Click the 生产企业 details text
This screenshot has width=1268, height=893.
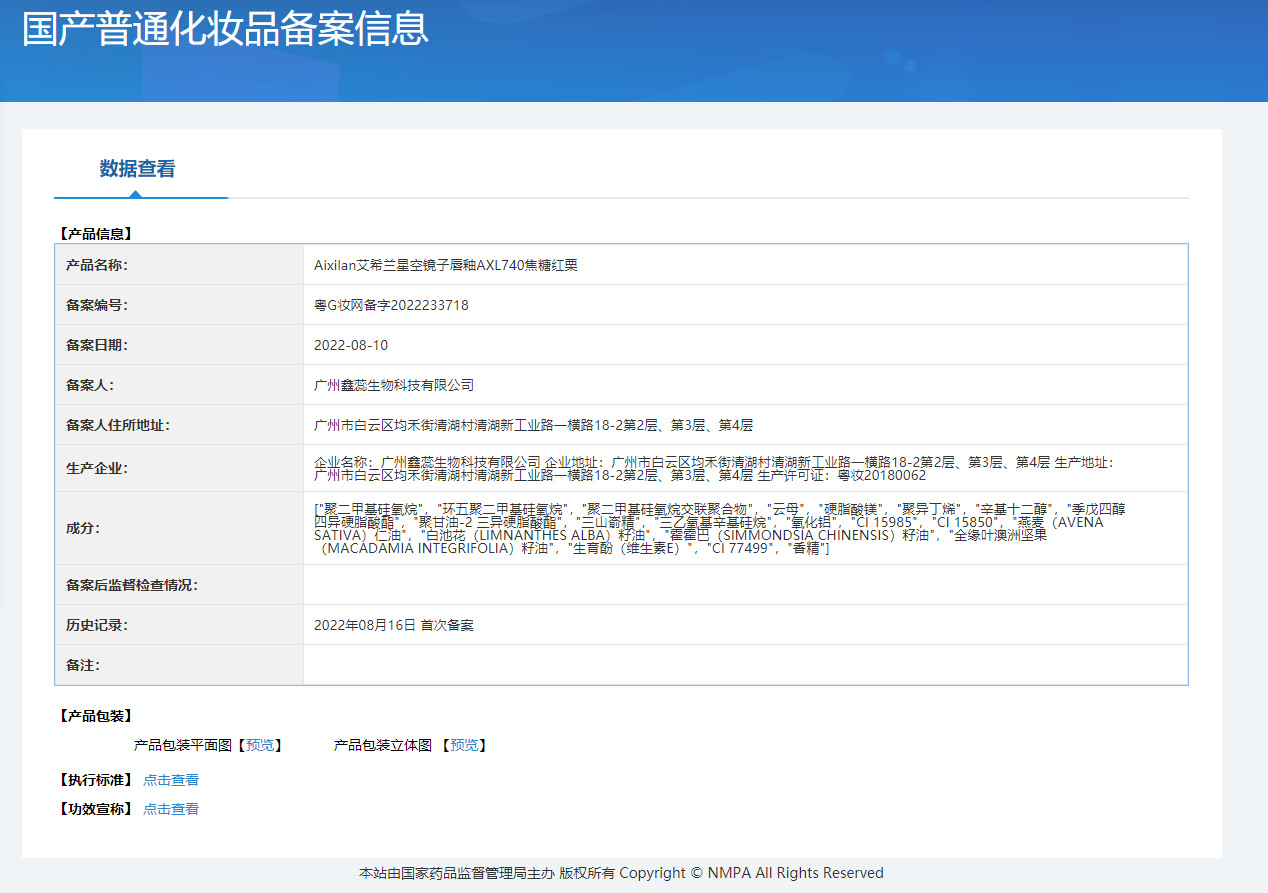[x=713, y=468]
